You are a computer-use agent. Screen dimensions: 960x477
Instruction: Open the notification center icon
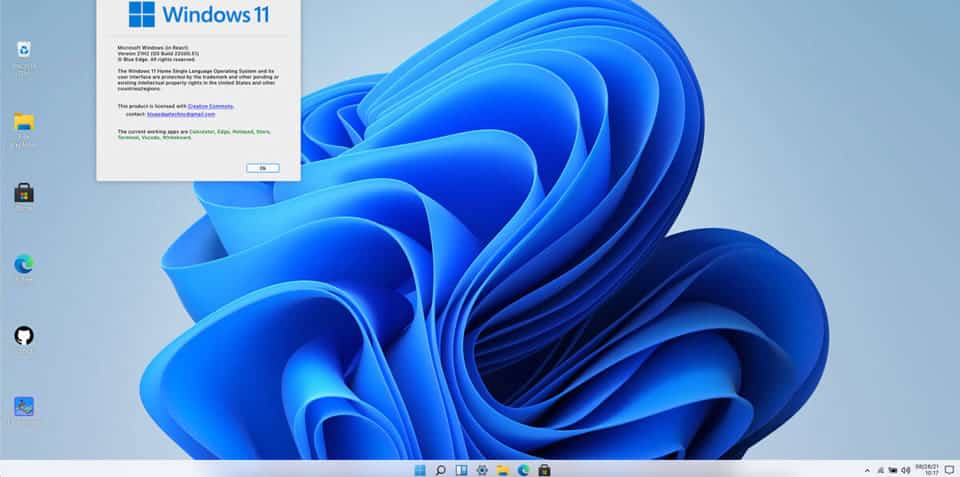click(x=948, y=469)
